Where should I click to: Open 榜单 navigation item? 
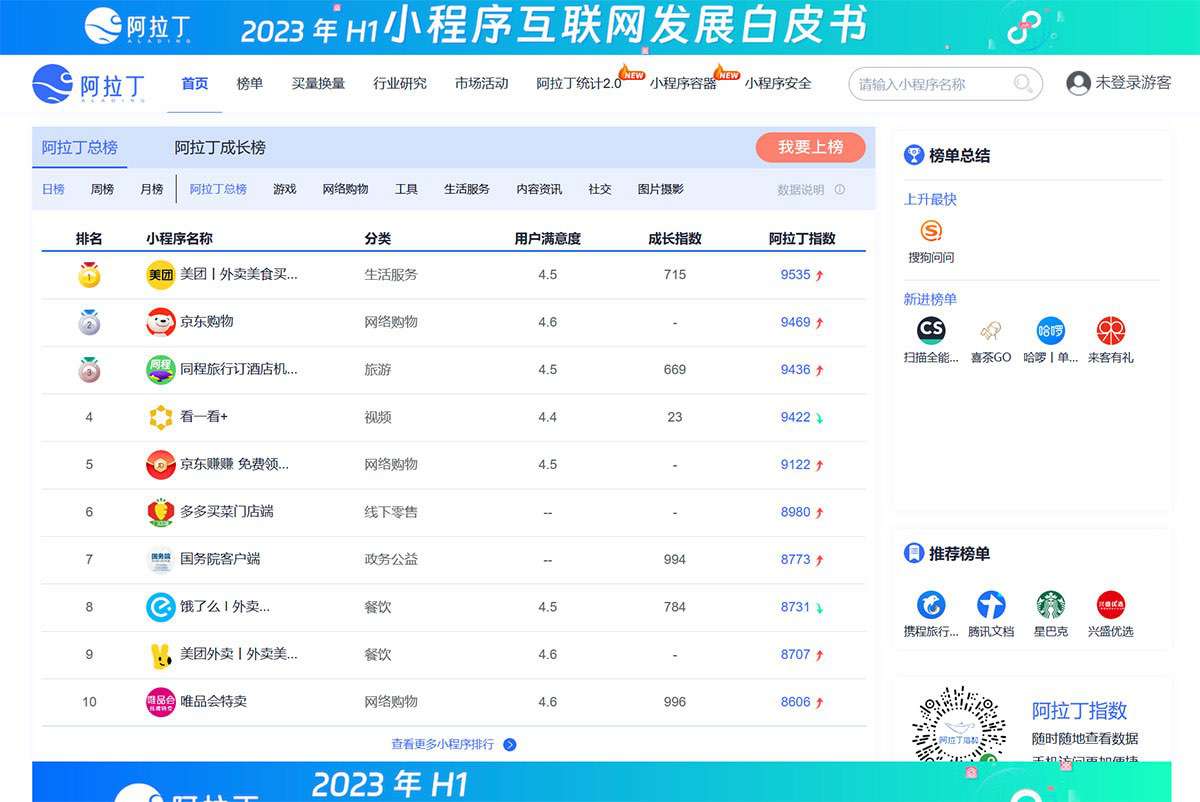pyautogui.click(x=250, y=84)
